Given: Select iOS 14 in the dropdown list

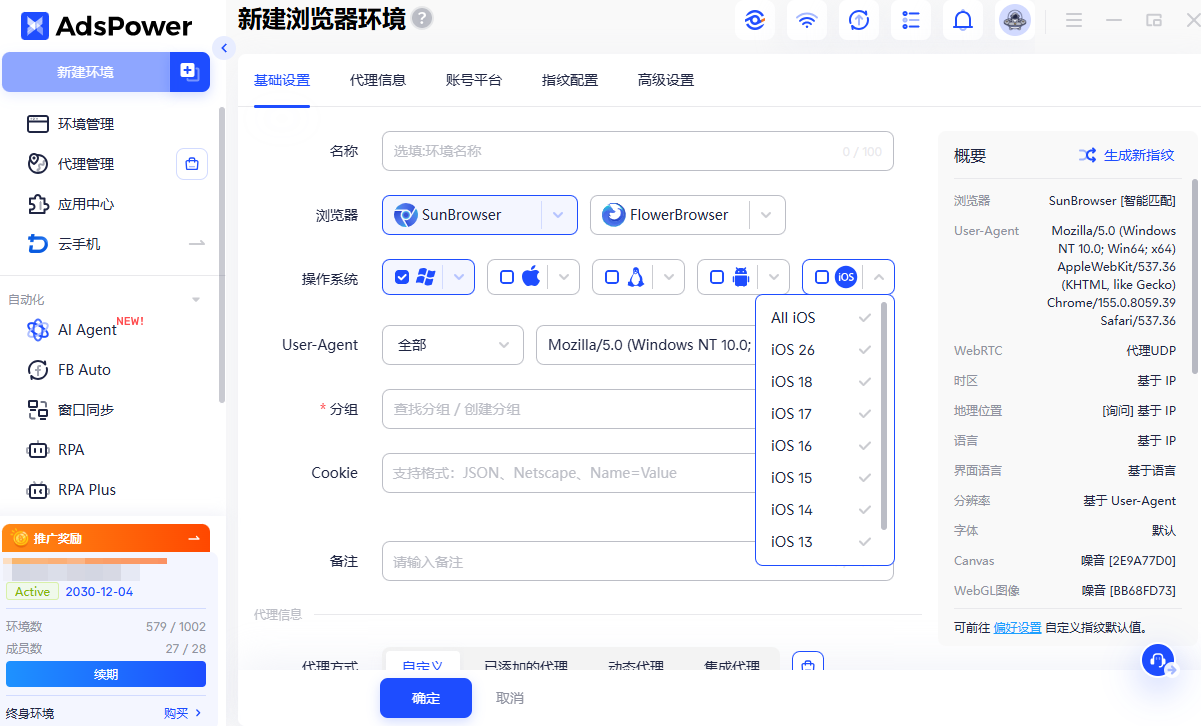Looking at the screenshot, I should [x=820, y=510].
